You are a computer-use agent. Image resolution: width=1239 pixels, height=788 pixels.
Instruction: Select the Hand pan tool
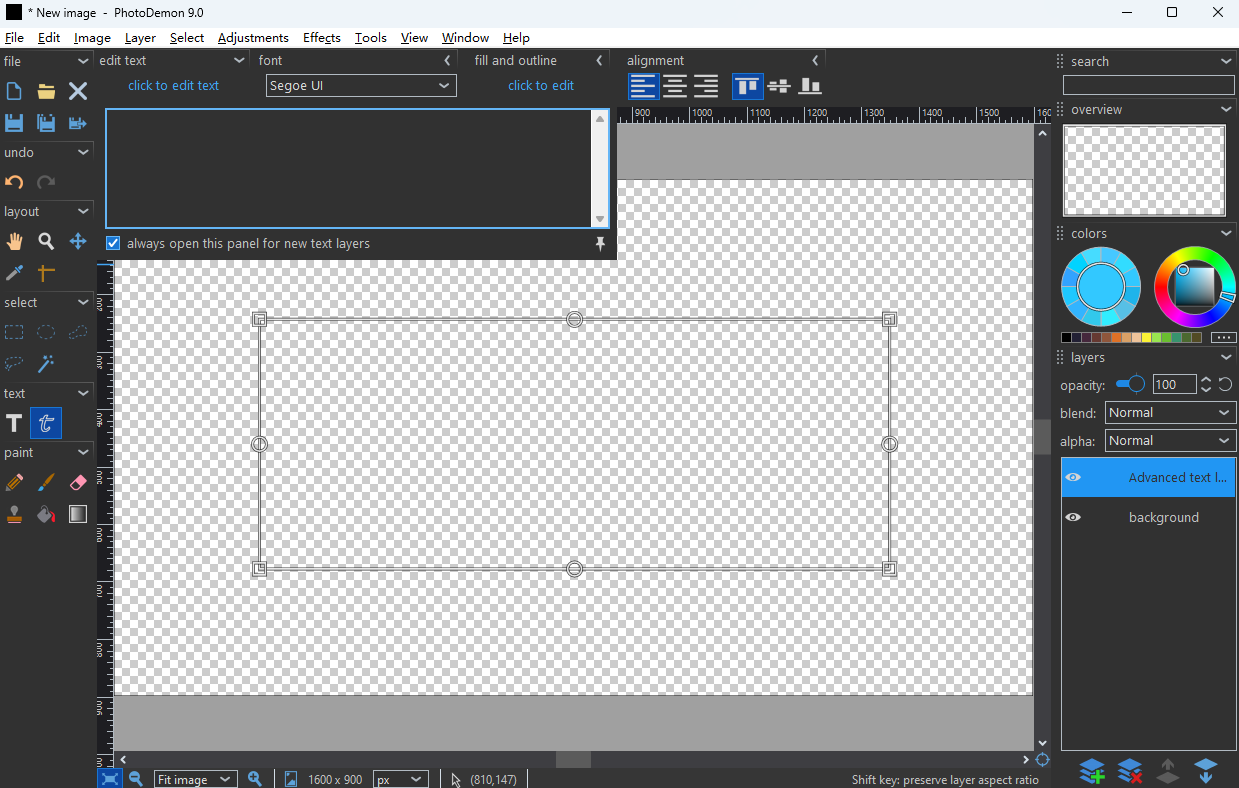[x=14, y=241]
